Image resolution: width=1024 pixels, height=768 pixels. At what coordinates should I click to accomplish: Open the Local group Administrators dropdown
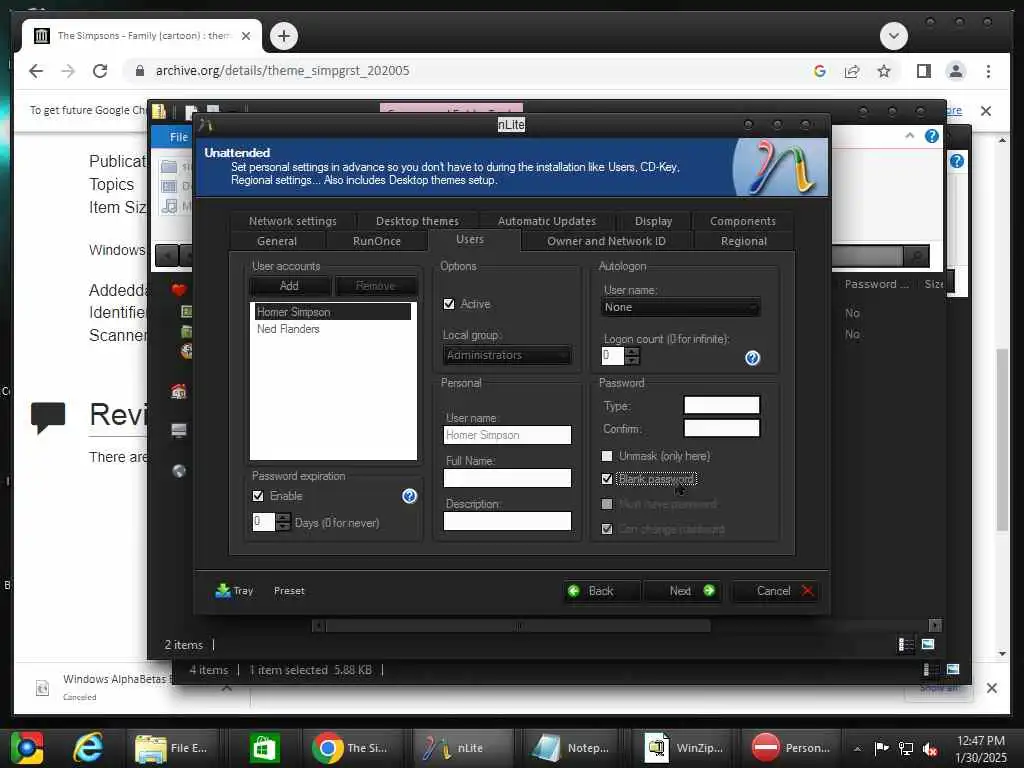pyautogui.click(x=507, y=355)
